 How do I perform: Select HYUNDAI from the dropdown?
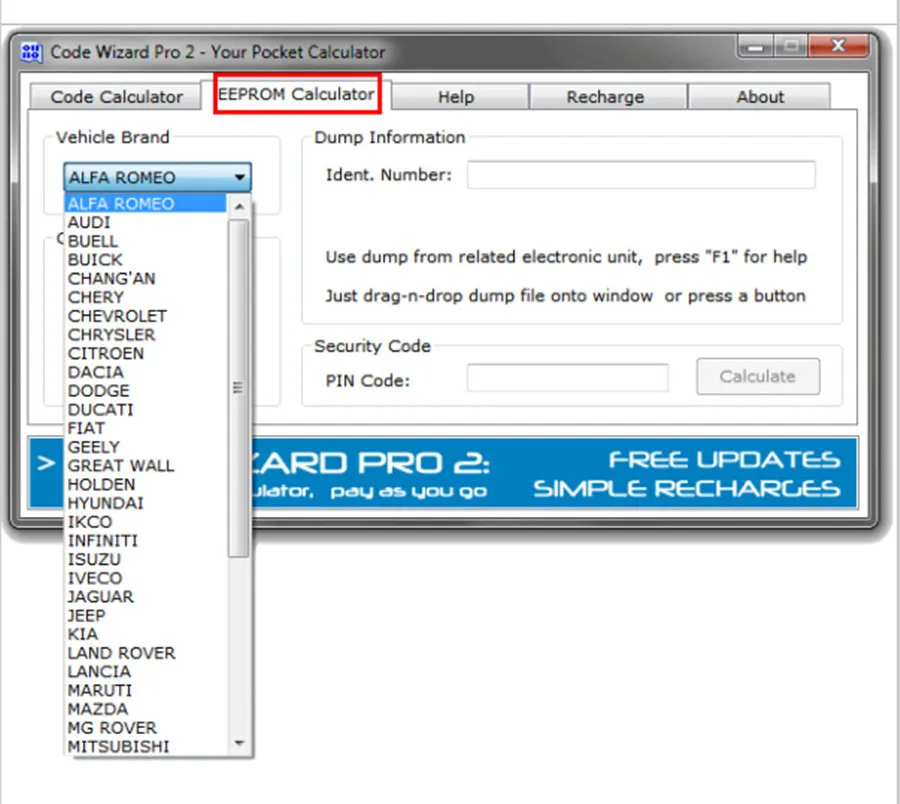pyautogui.click(x=145, y=503)
